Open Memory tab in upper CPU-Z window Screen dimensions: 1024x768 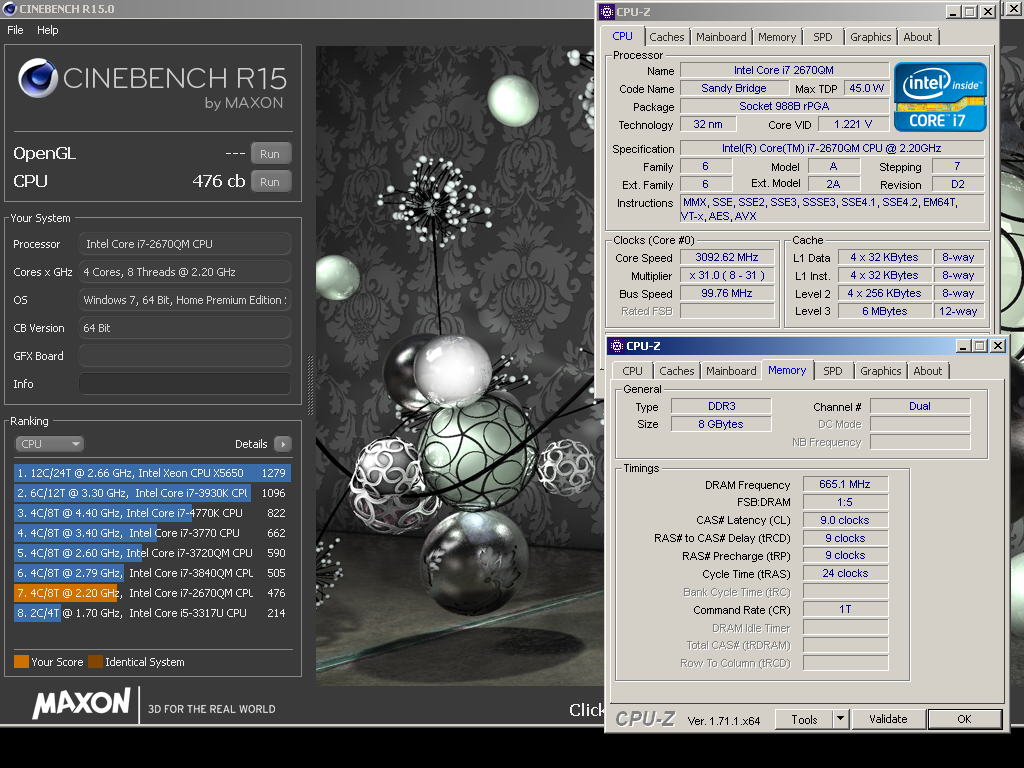tap(777, 37)
